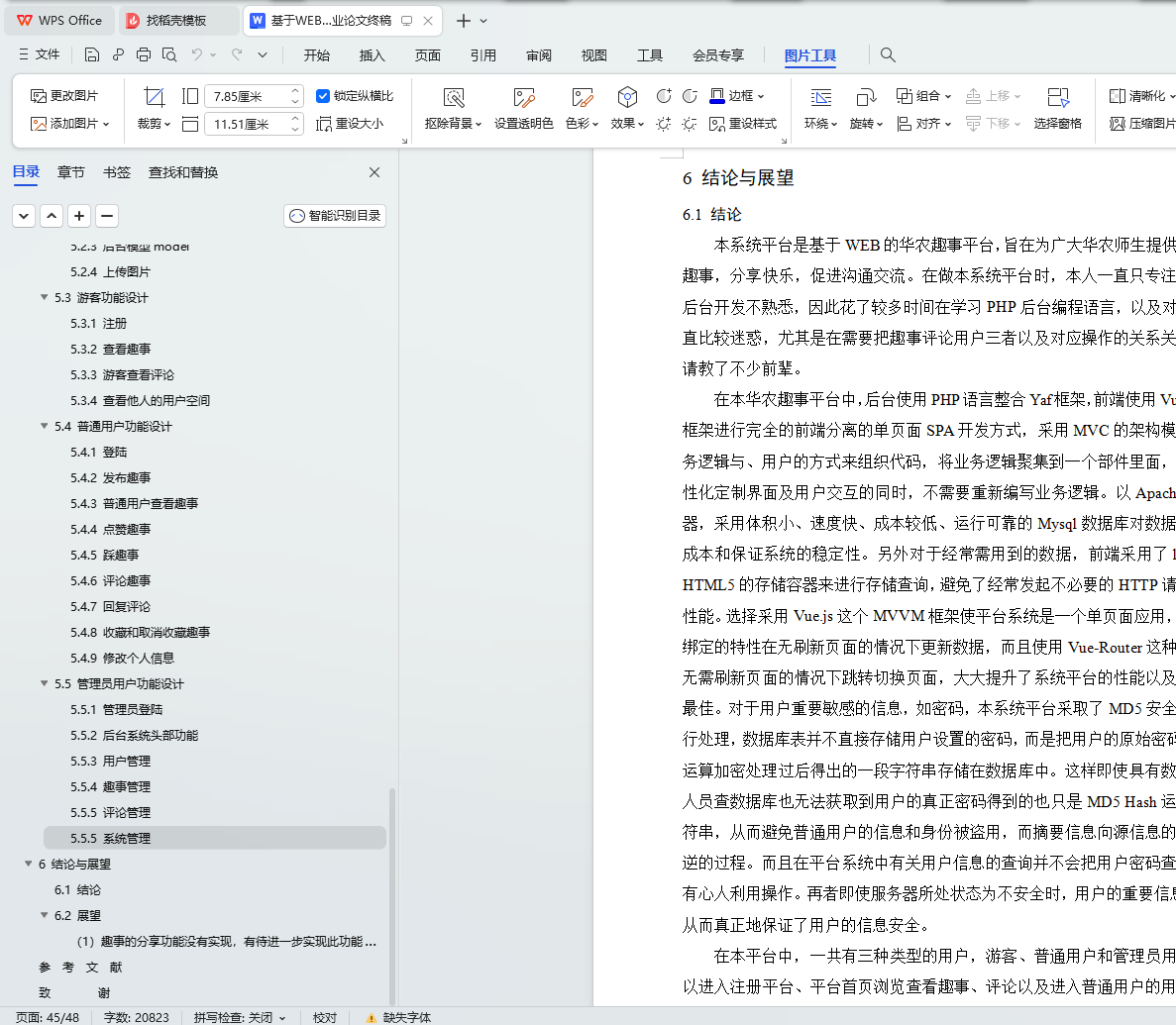Select outline entry 5.4.8 收藏和取消收藏趣事
The image size is (1176, 1025).
[x=141, y=632]
